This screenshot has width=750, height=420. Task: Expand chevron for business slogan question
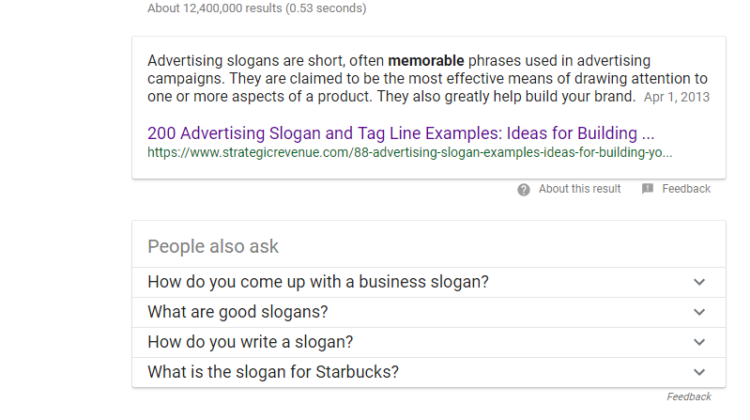tap(699, 282)
